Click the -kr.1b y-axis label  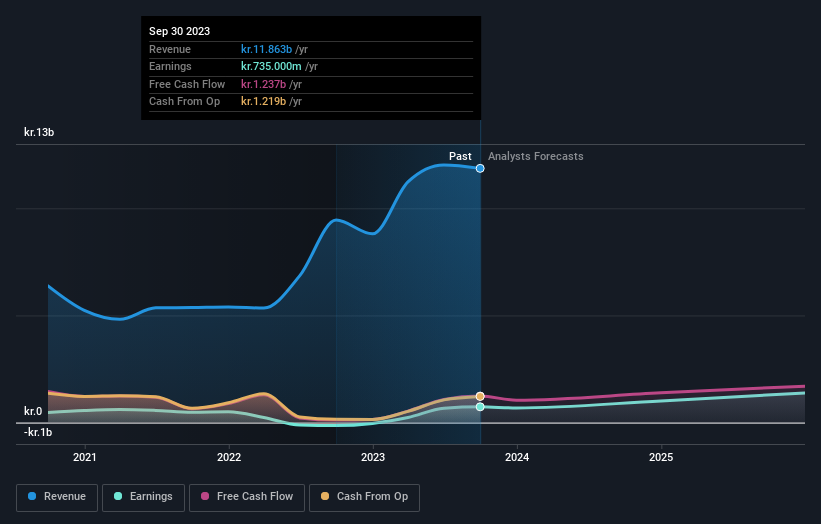click(38, 432)
